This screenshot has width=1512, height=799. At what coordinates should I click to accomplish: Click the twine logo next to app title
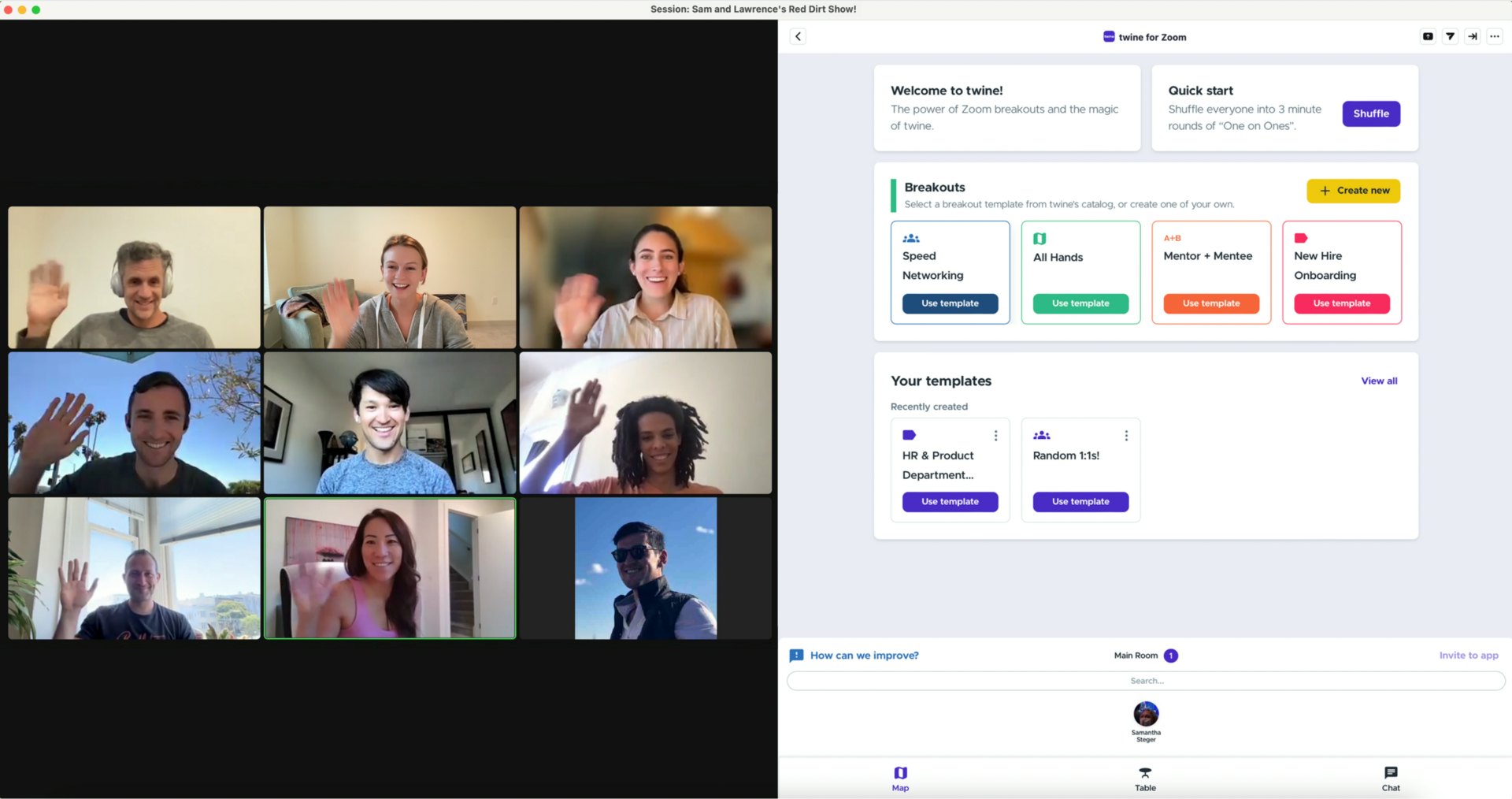tap(1109, 36)
